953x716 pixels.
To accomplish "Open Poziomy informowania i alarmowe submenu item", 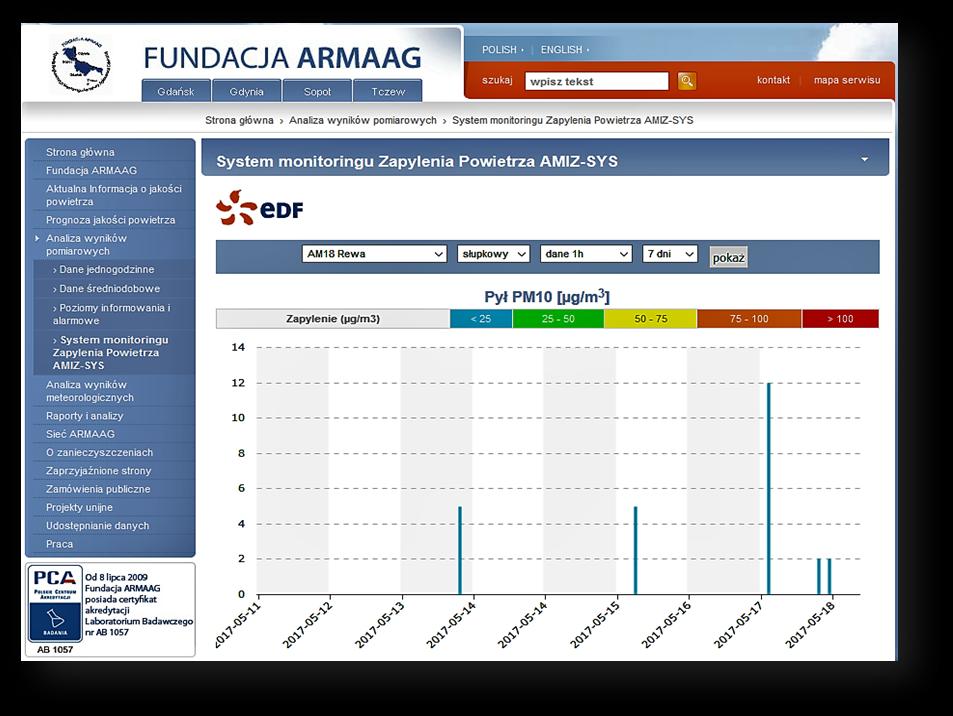I will 113,314.
